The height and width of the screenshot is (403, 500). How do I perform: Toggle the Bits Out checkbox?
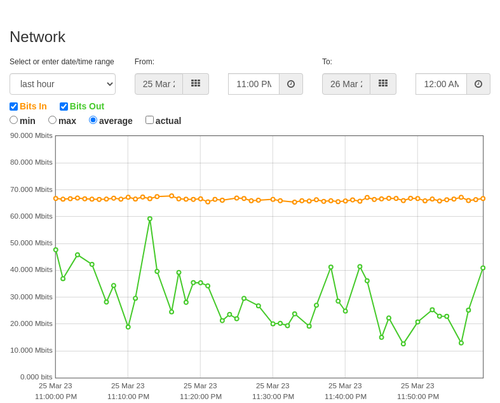point(64,106)
